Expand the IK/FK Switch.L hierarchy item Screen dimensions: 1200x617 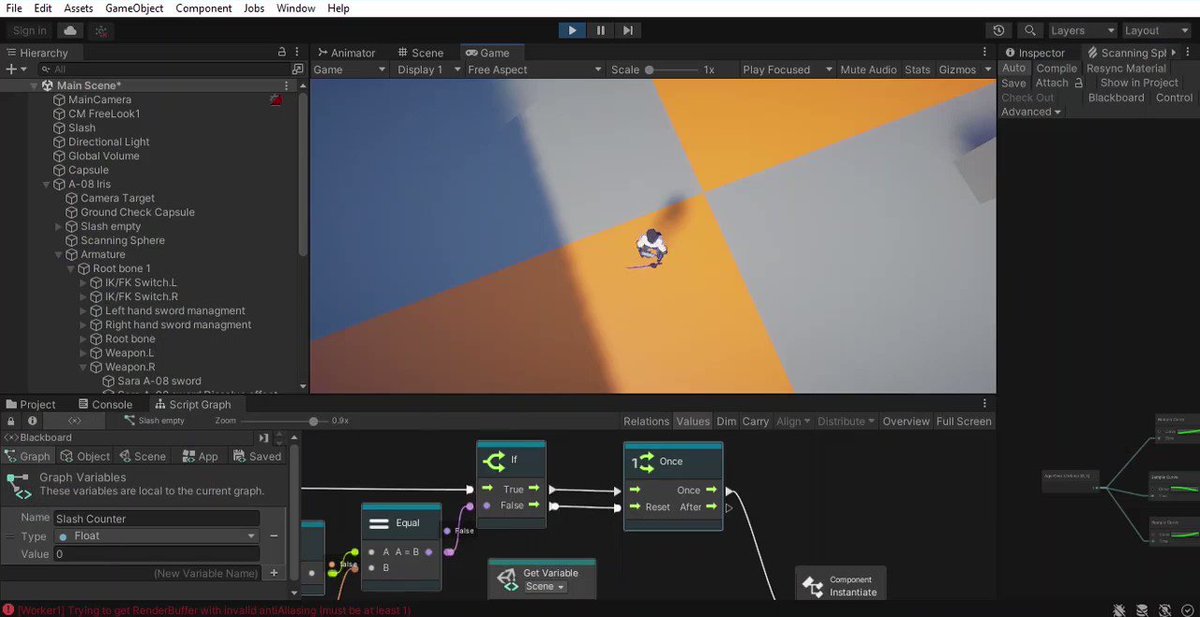pyautogui.click(x=82, y=282)
